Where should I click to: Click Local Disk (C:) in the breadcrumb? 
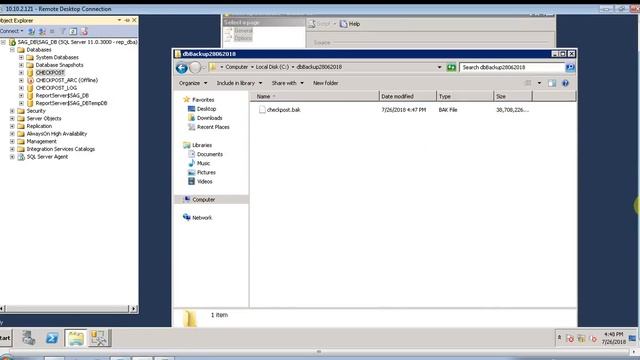pos(272,67)
